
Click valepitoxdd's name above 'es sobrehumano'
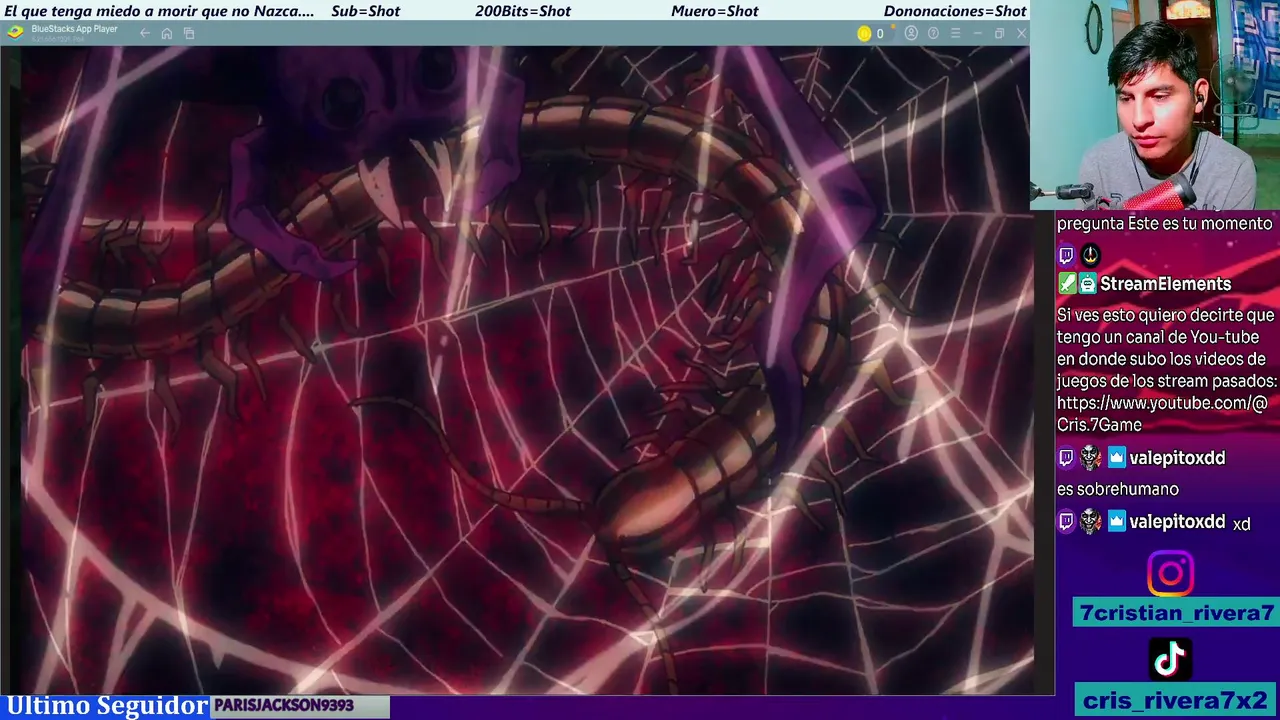1177,458
